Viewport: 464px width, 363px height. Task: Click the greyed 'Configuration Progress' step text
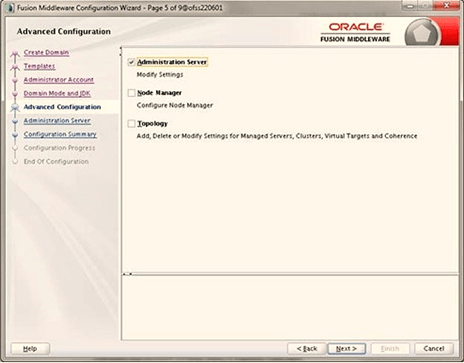tap(59, 148)
